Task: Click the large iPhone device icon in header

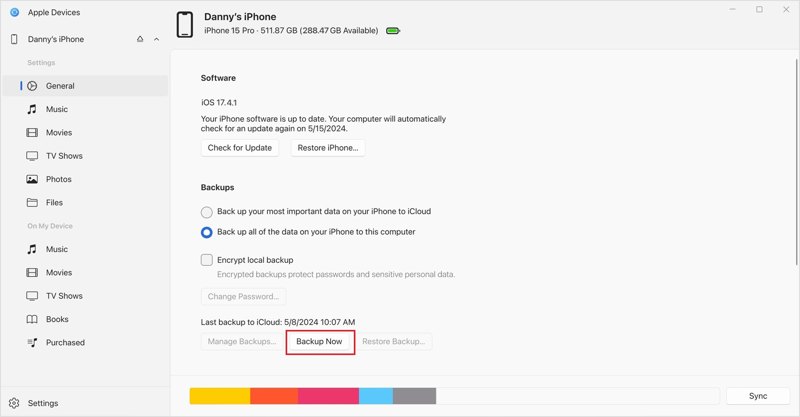Action: (x=185, y=24)
